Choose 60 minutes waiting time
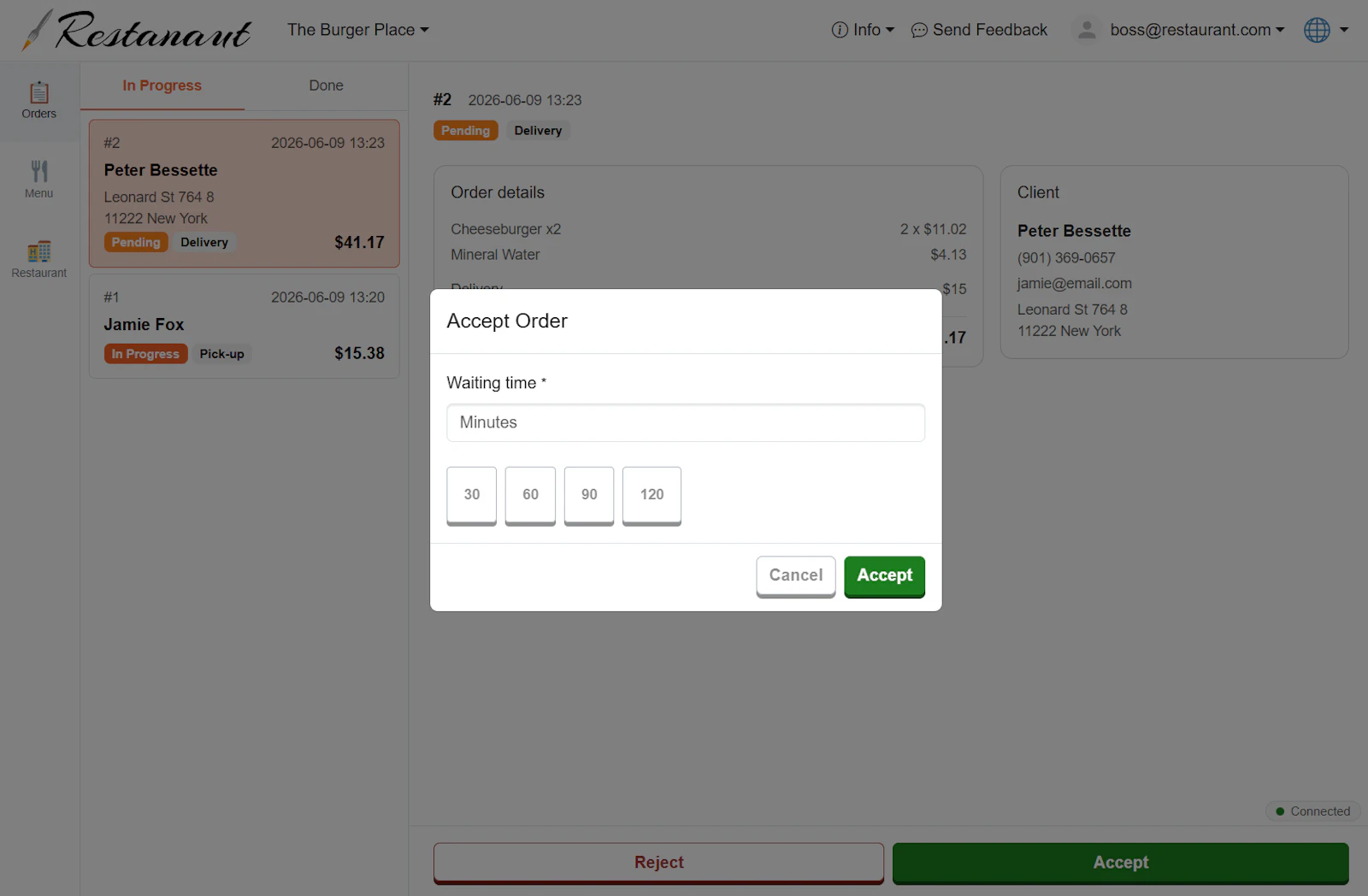 pyautogui.click(x=530, y=495)
